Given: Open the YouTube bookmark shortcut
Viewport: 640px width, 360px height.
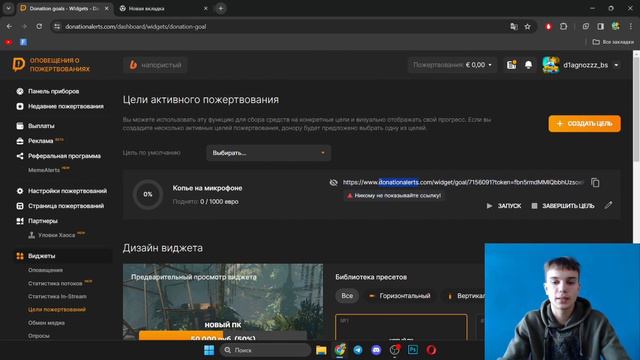Looking at the screenshot, I should (9, 42).
